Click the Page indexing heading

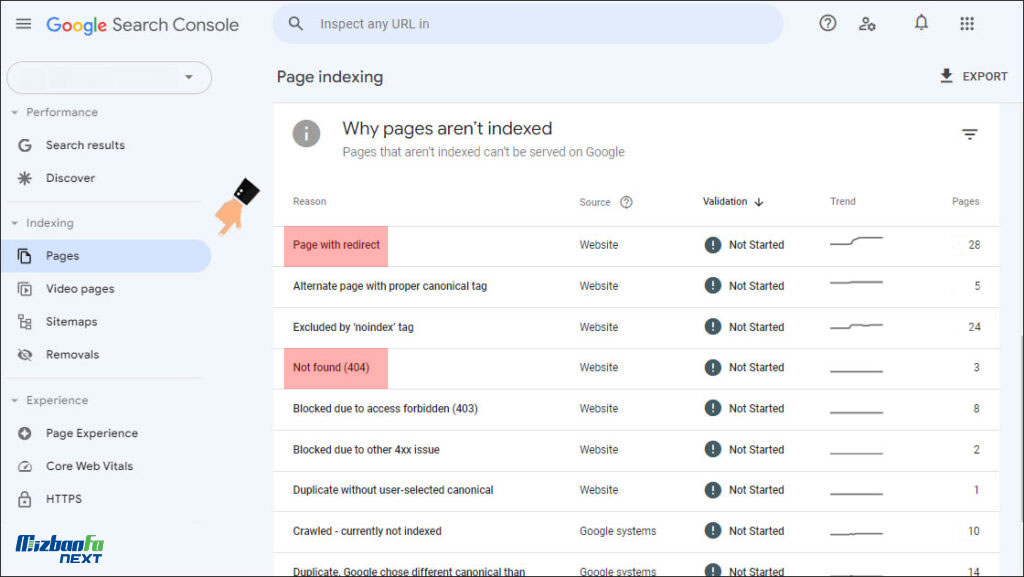pos(330,77)
